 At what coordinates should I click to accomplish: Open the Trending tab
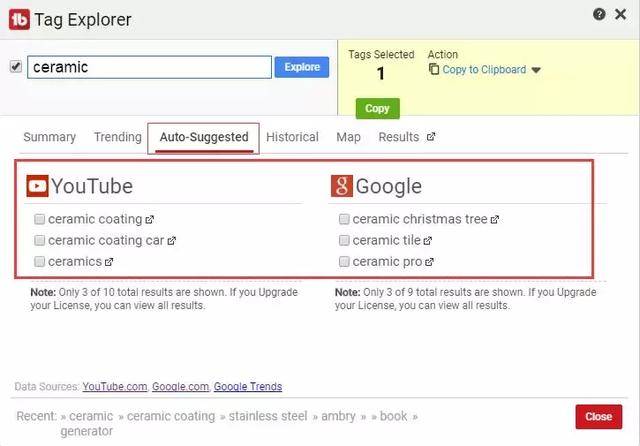[118, 137]
